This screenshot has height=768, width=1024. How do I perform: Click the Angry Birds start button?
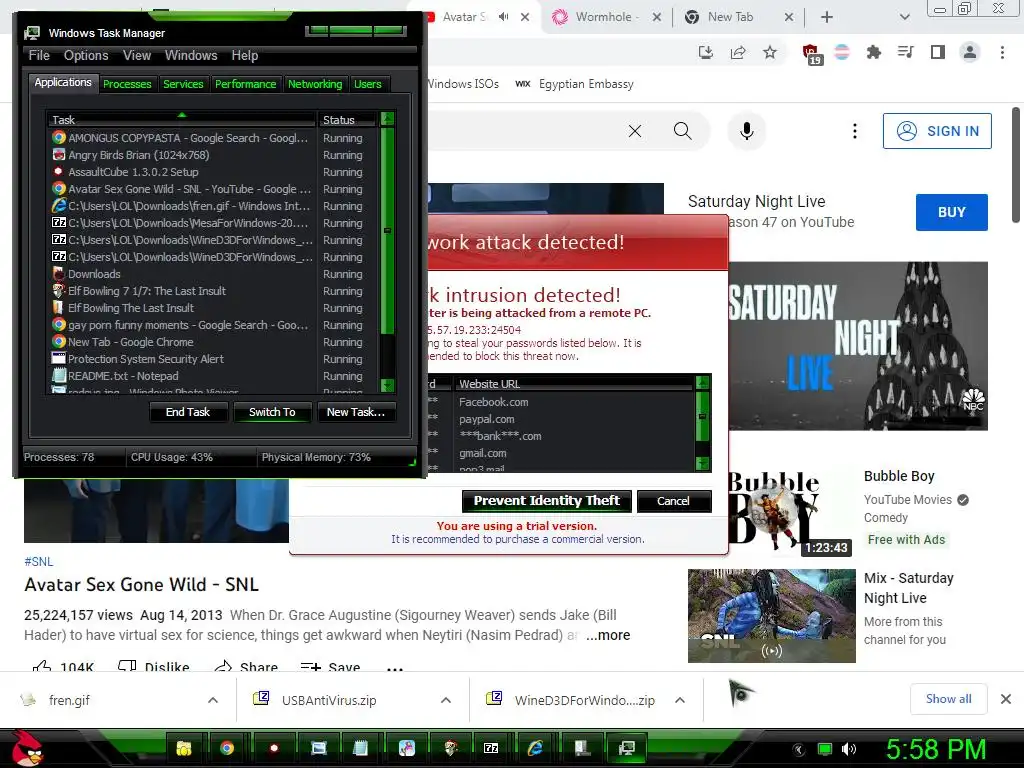26,748
